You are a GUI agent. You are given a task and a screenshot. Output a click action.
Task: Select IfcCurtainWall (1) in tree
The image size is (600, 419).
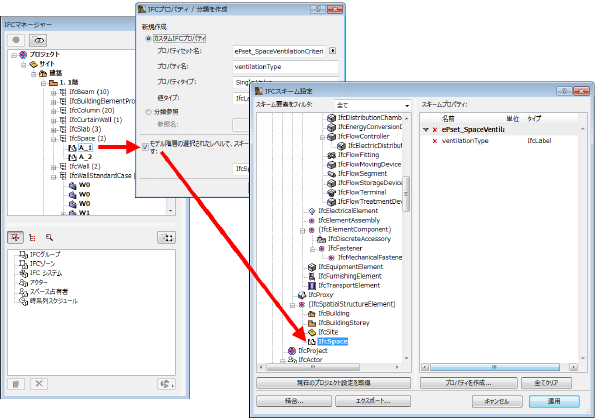coord(96,120)
